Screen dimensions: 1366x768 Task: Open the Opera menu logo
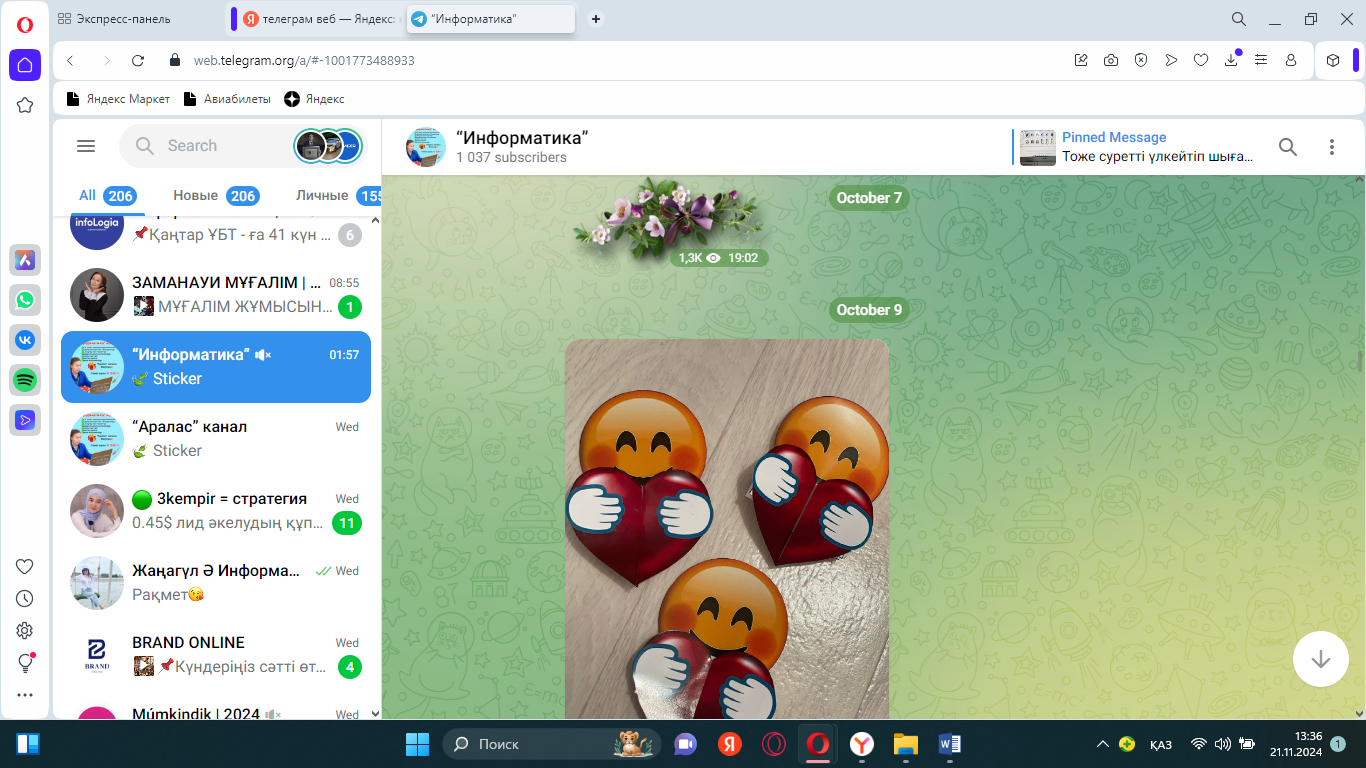(x=25, y=25)
